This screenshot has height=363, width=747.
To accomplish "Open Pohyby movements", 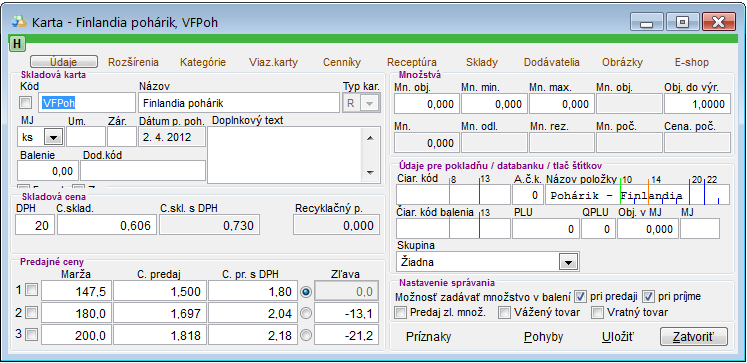I will point(544,337).
